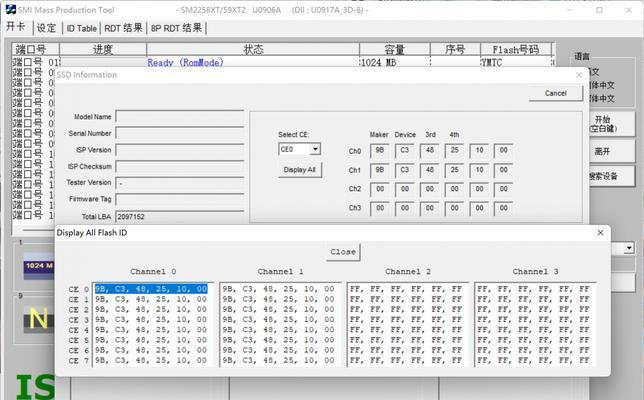Select CE 7 row in Channel 3 list

coord(534,360)
